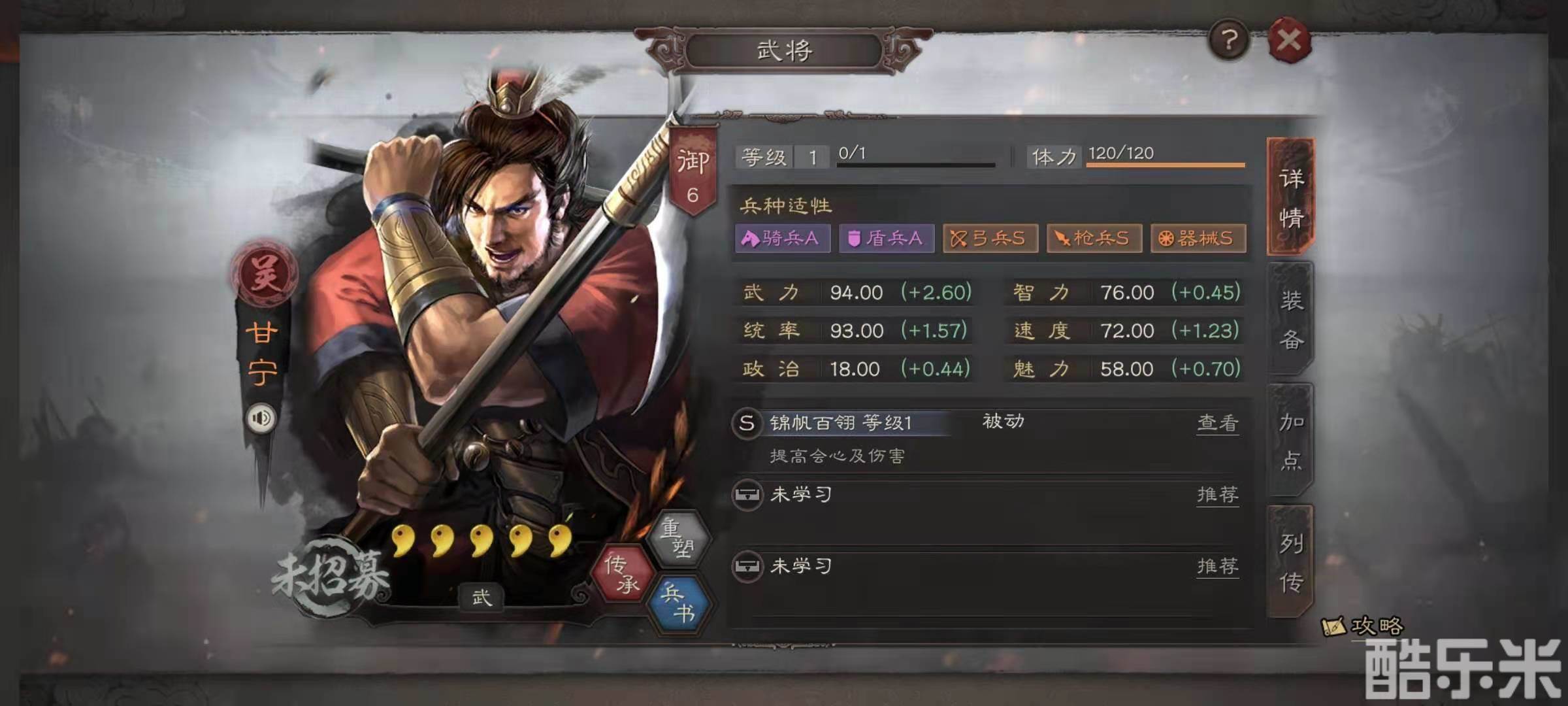Click the S-rank skill icon 锦帆百翎
The height and width of the screenshot is (706, 1568).
pyautogui.click(x=747, y=423)
